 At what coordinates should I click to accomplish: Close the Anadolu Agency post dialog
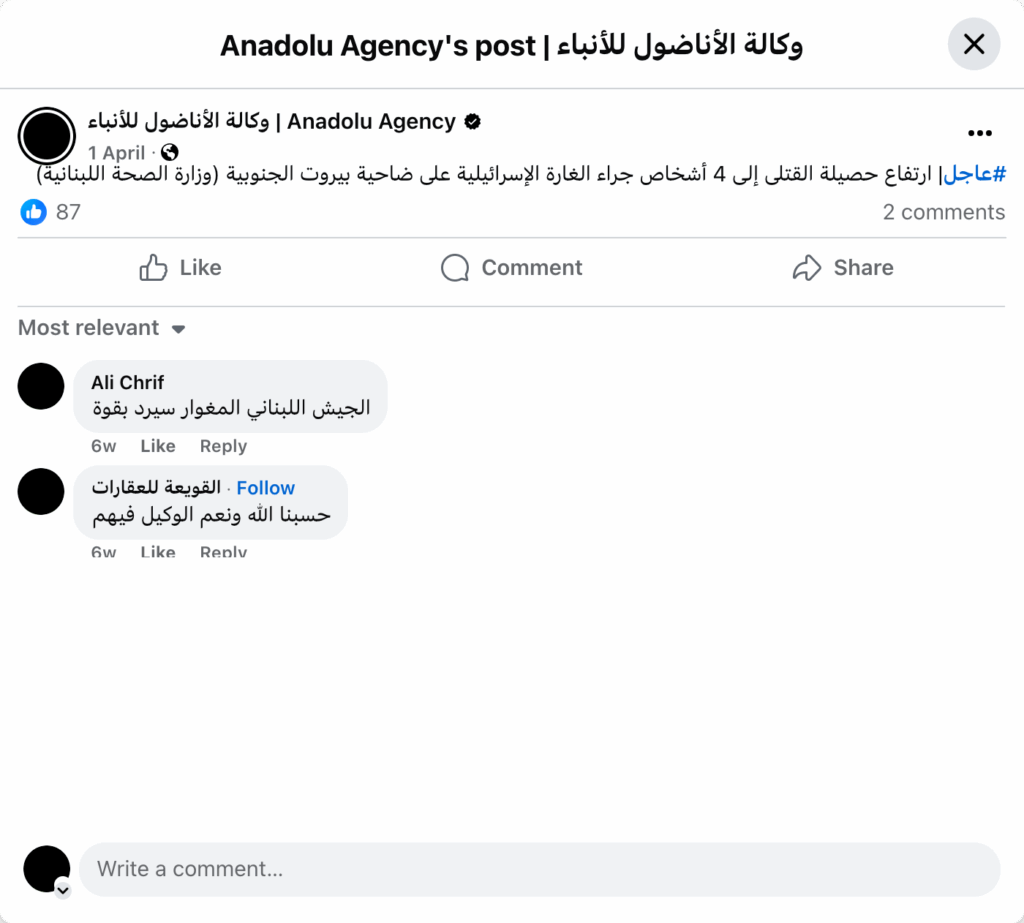(973, 44)
